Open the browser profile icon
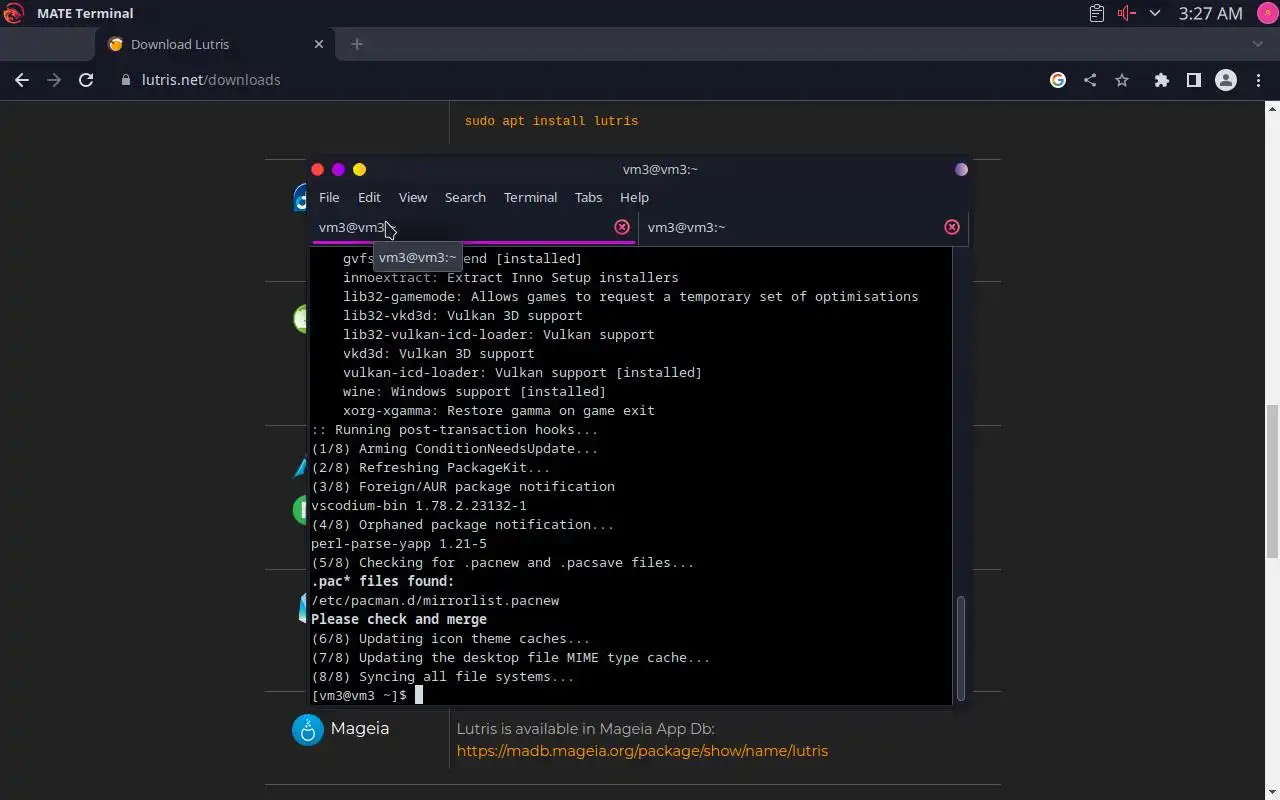This screenshot has width=1280, height=800. point(1225,80)
